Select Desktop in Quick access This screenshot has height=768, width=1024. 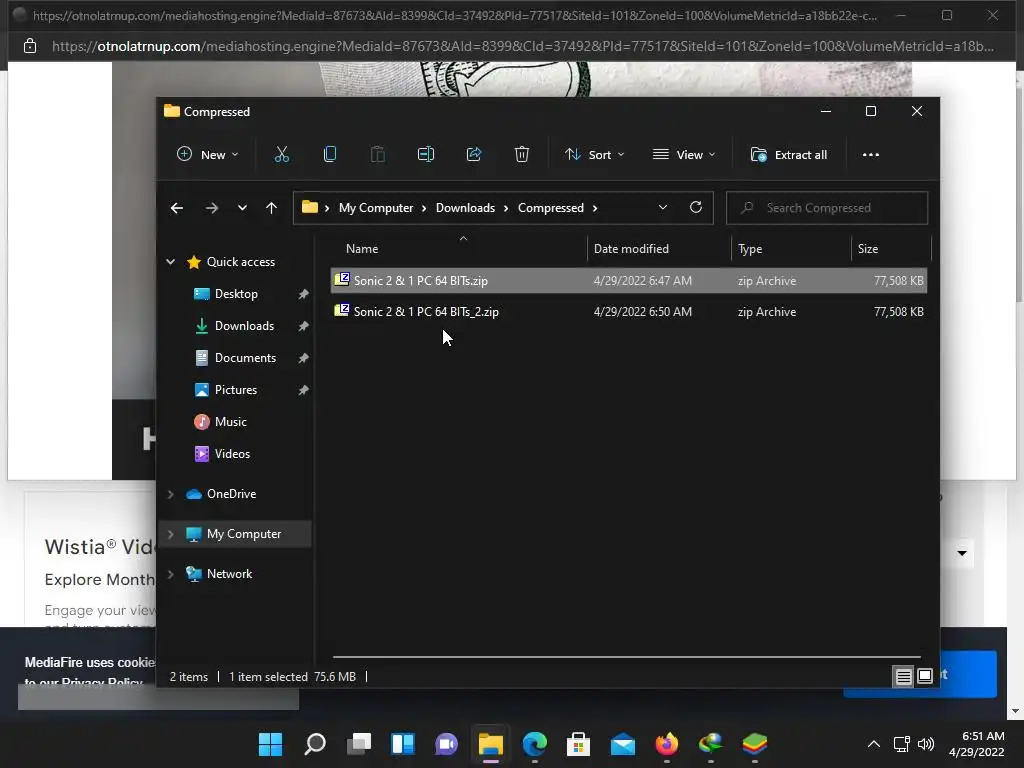pos(236,294)
